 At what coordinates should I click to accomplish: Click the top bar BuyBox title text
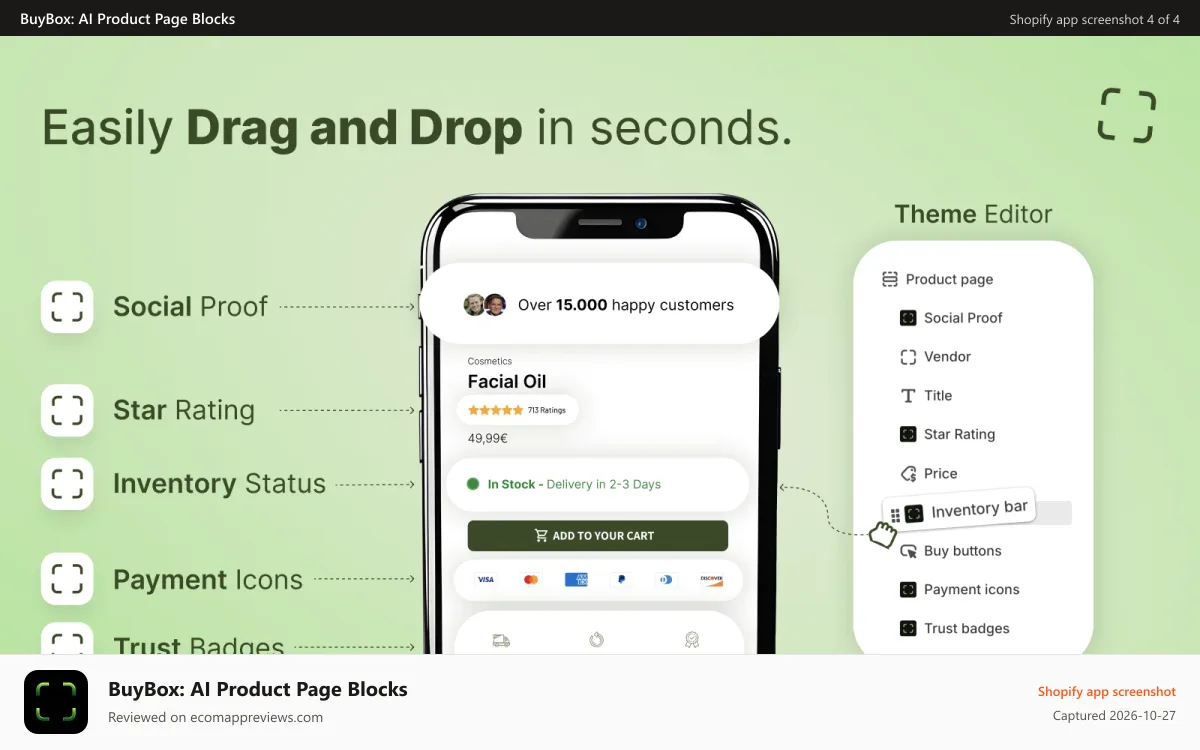click(128, 19)
